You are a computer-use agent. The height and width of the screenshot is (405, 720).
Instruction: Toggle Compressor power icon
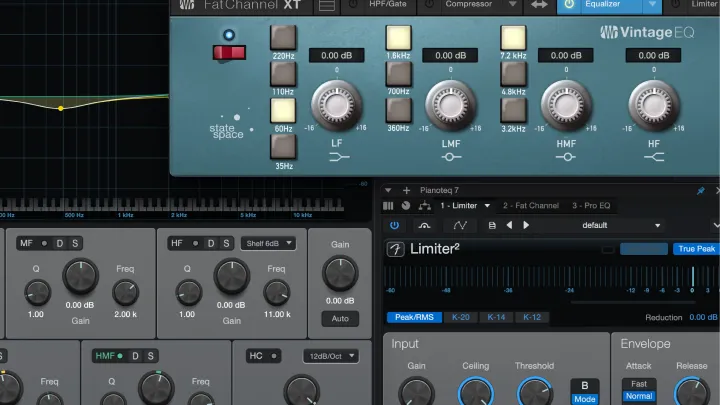pos(429,4)
